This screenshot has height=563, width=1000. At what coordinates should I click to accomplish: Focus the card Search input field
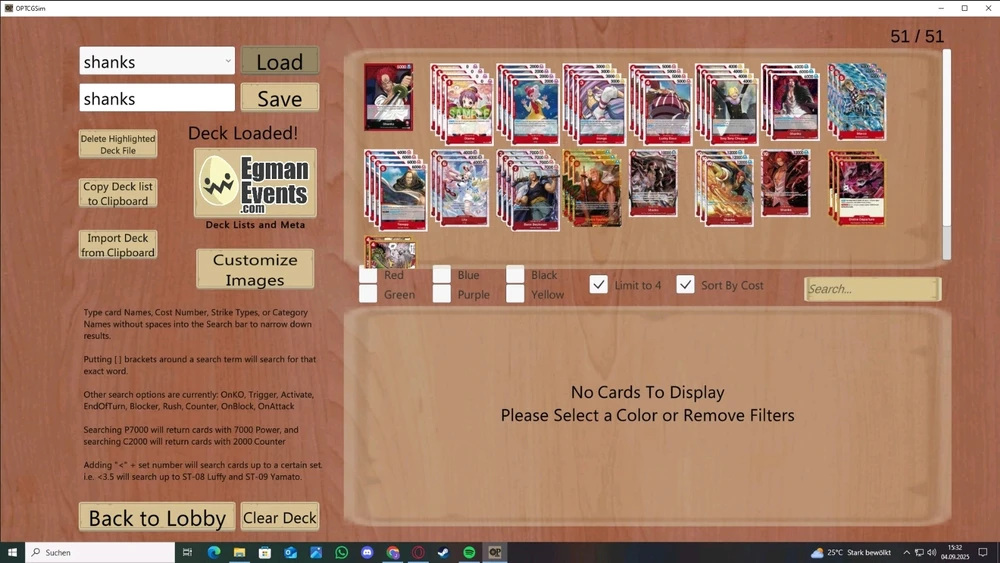coord(872,289)
